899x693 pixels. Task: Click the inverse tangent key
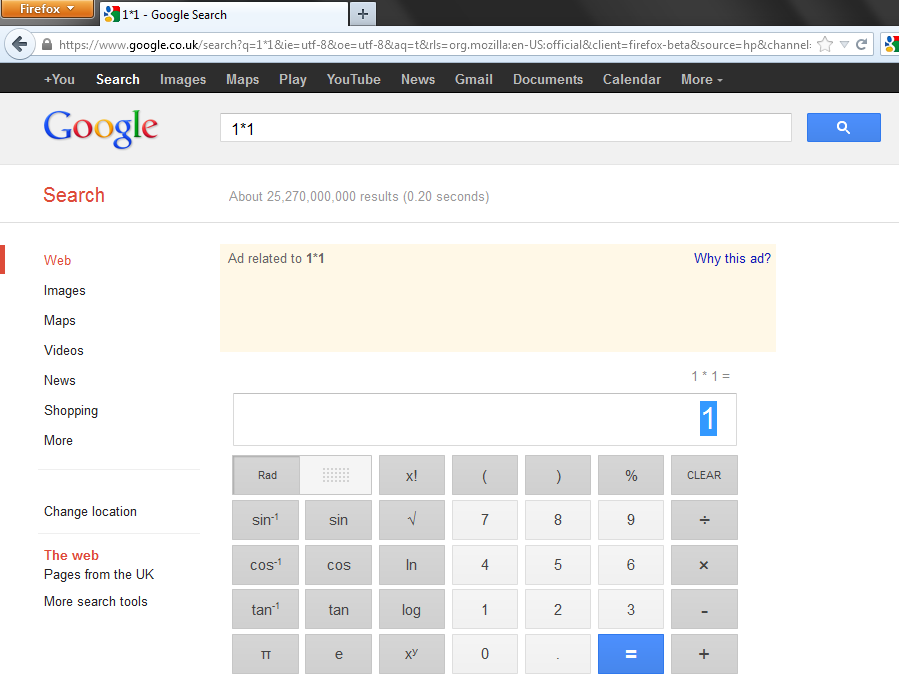point(265,609)
